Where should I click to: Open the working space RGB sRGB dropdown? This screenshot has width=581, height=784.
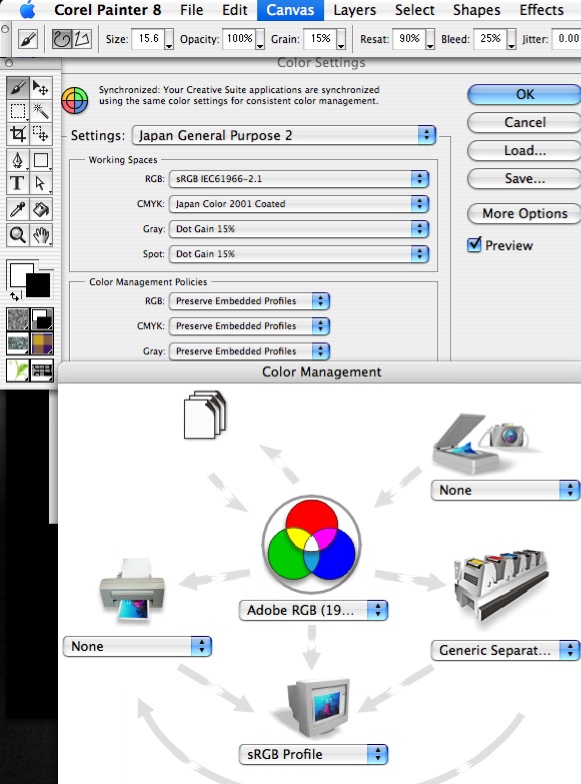[299, 179]
